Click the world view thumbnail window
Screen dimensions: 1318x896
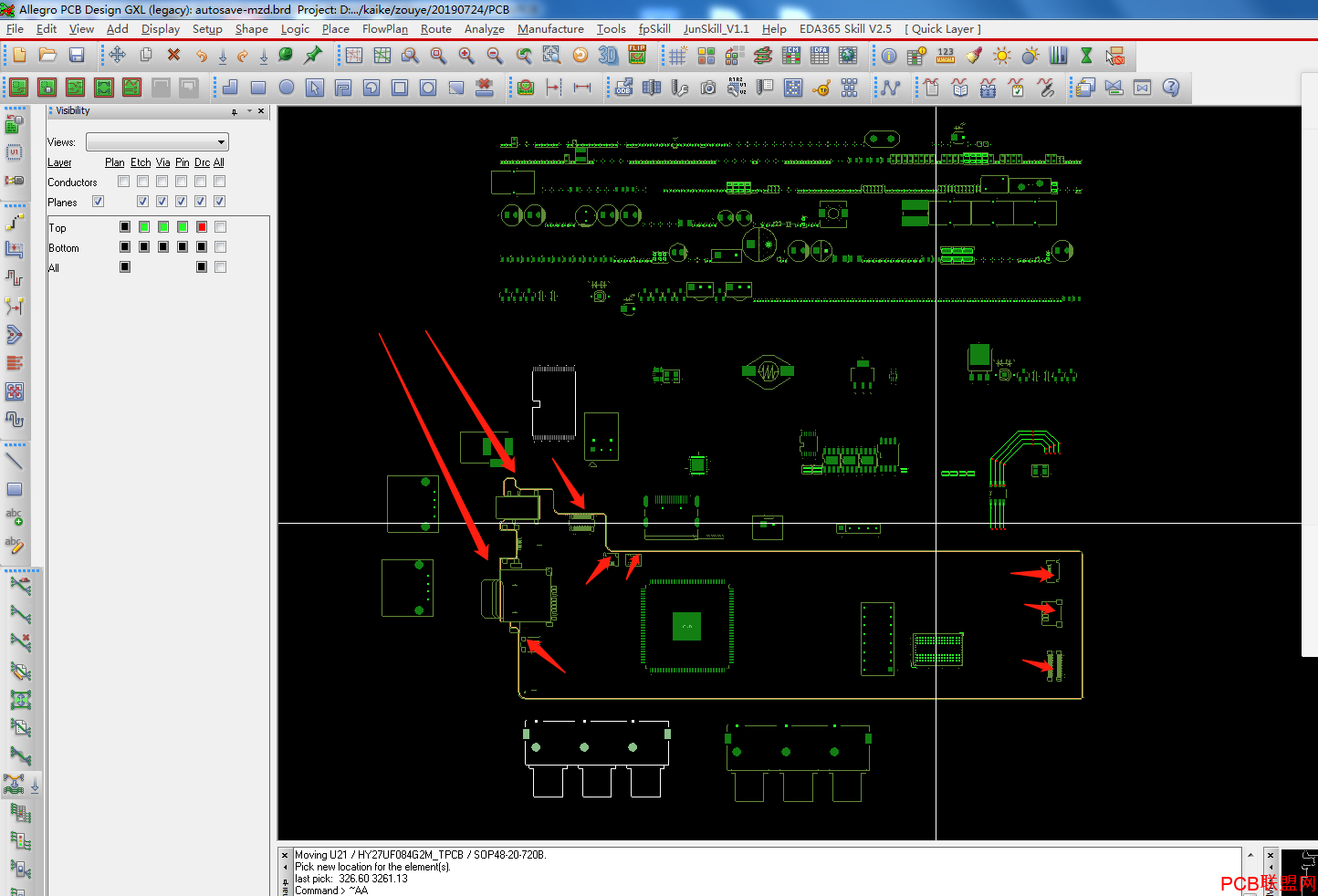click(x=1299, y=871)
